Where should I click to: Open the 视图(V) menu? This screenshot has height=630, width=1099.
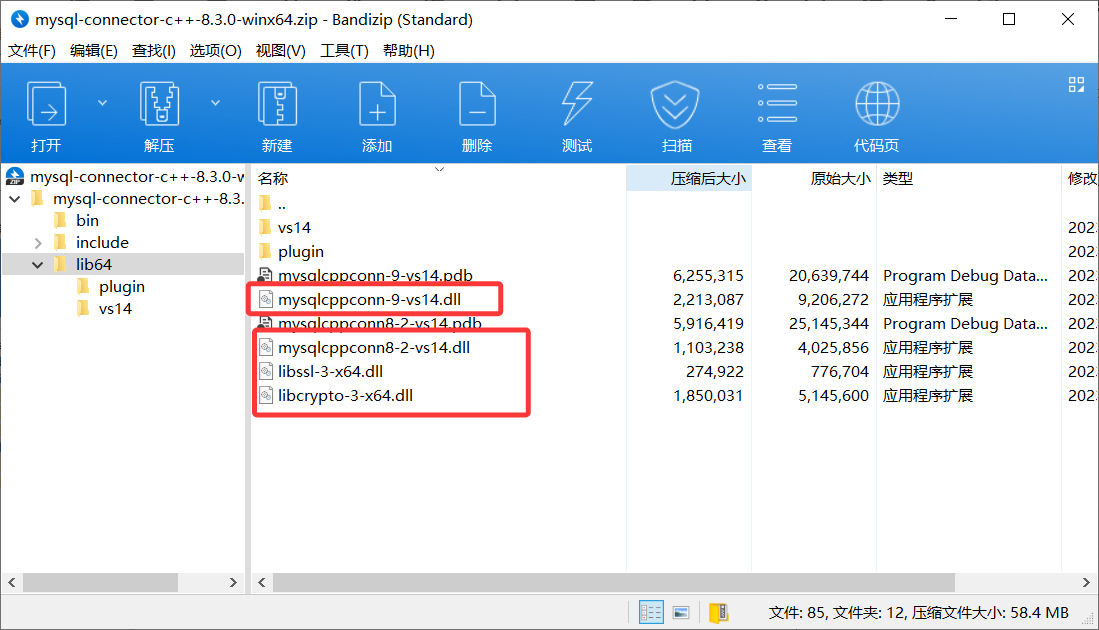[x=280, y=50]
